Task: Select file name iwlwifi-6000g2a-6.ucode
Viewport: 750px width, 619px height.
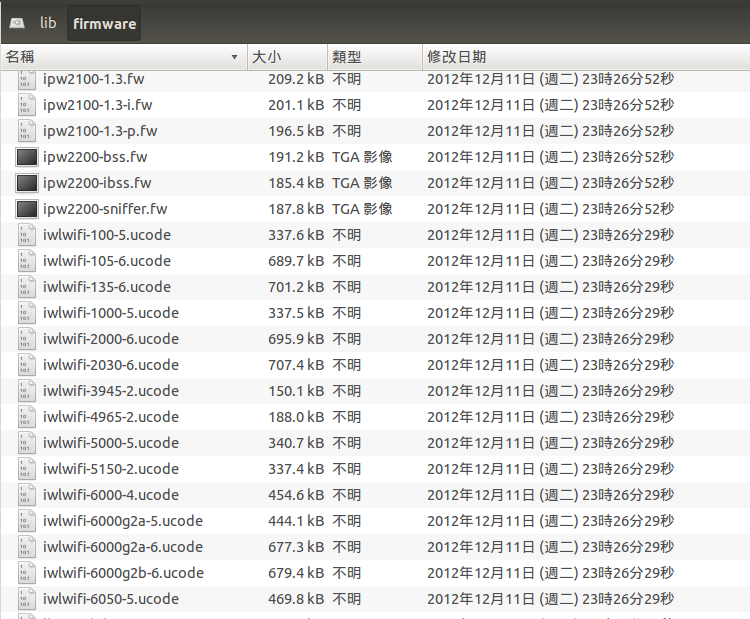Action: [x=123, y=547]
